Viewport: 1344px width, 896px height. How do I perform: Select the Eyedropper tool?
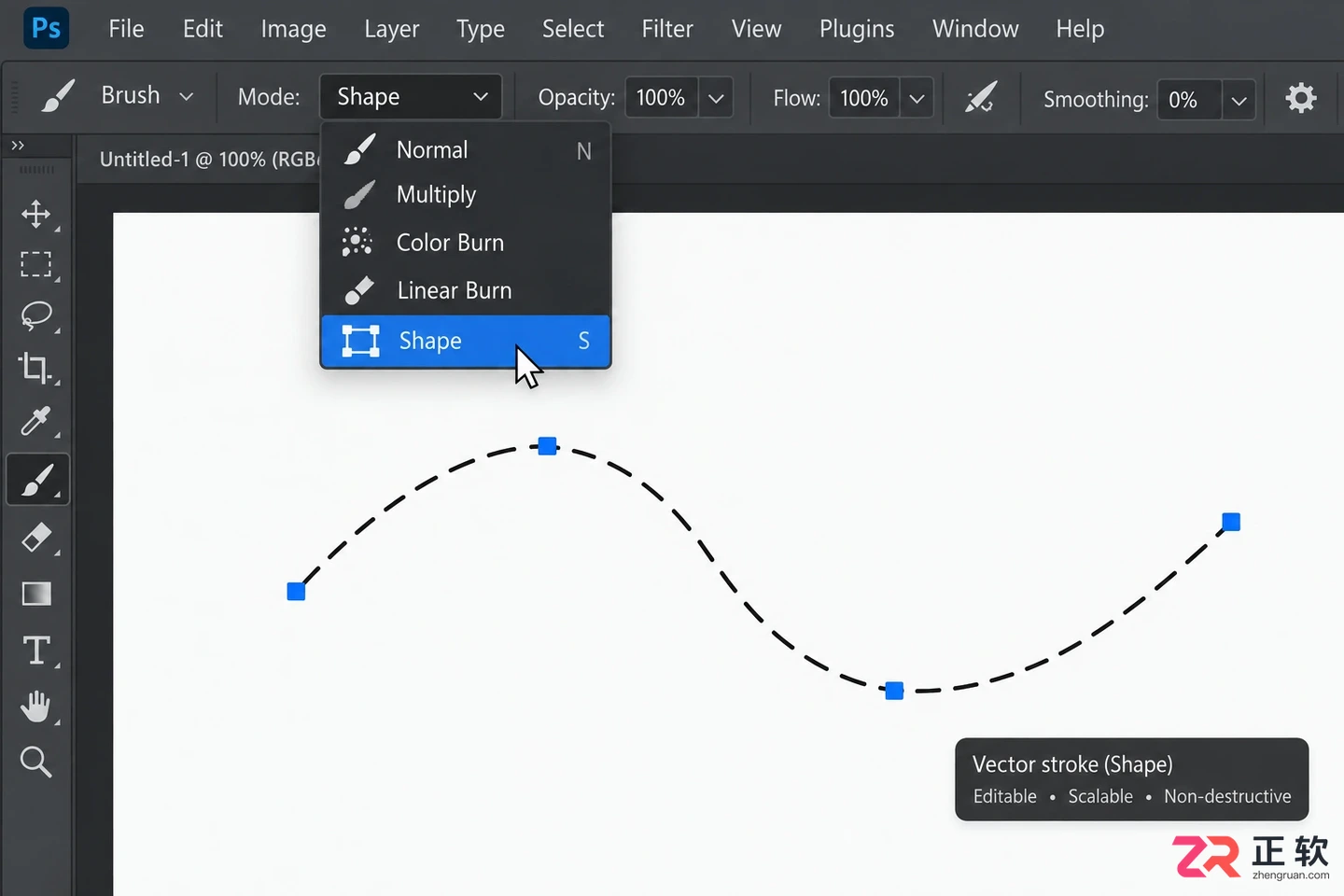36,422
